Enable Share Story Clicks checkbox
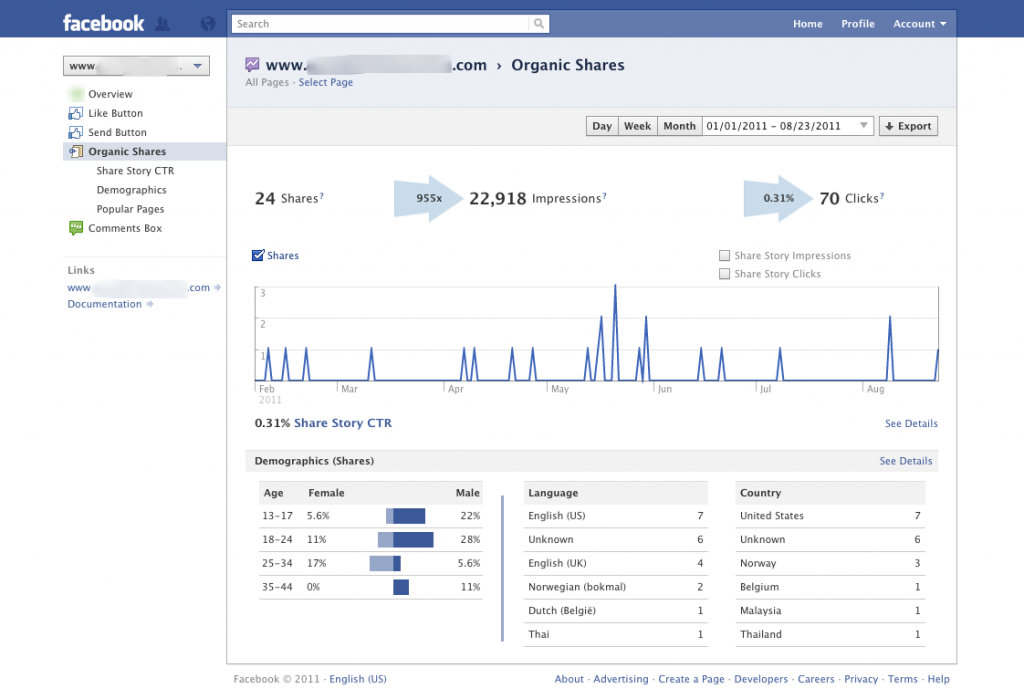Viewport: 1024px width, 699px height. (x=724, y=274)
